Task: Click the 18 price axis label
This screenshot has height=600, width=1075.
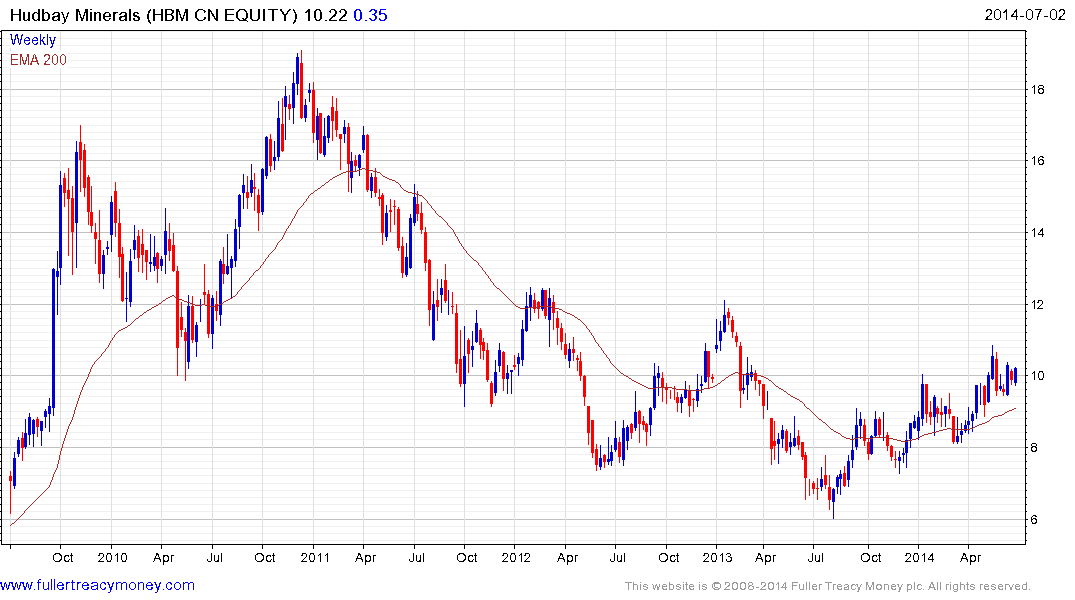Action: point(1037,89)
